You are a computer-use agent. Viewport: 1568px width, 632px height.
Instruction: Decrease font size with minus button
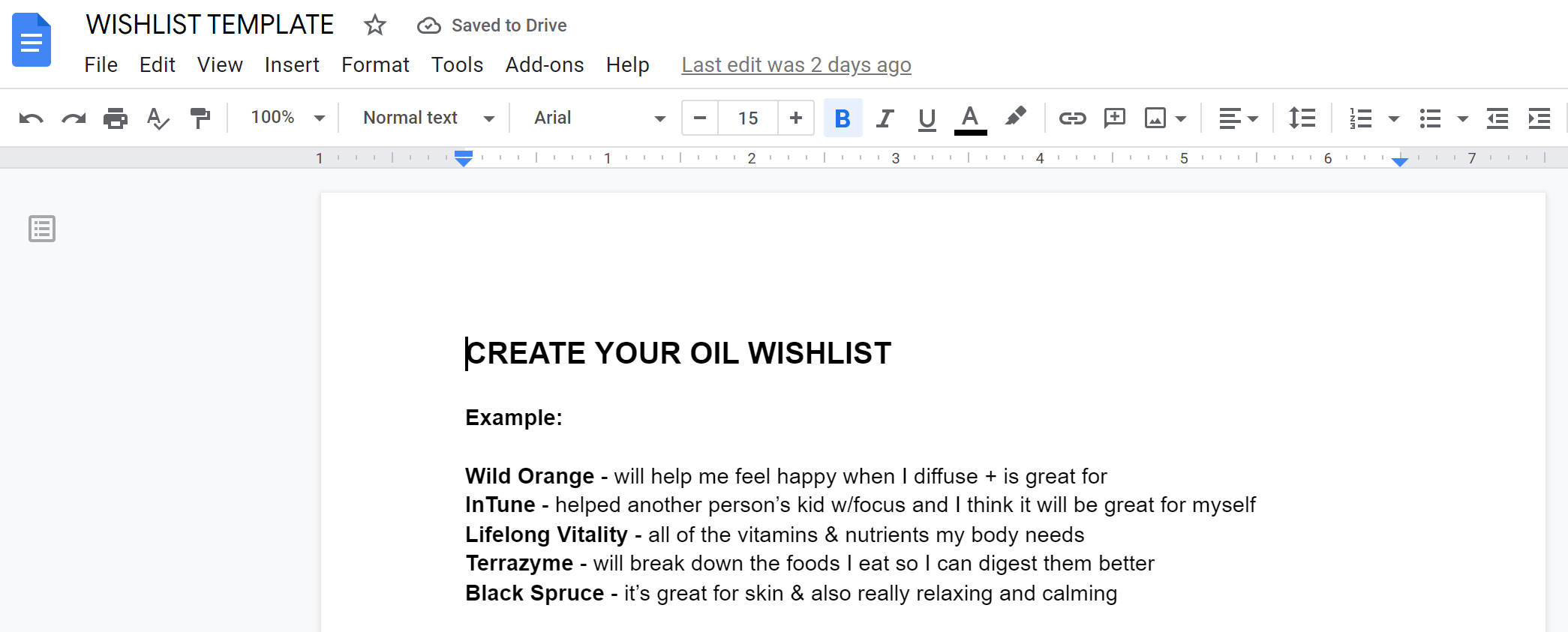point(700,118)
